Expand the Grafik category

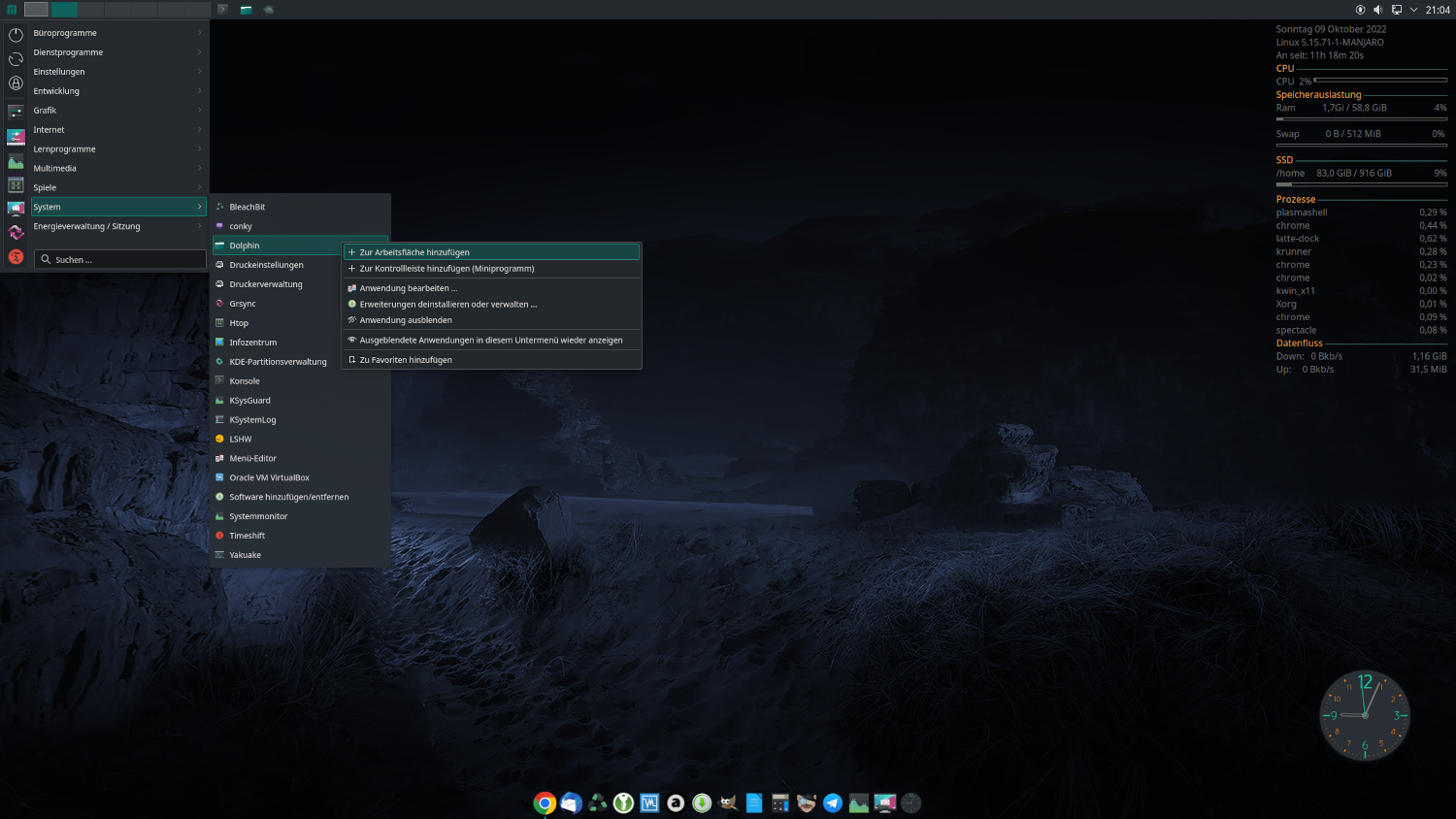point(118,111)
